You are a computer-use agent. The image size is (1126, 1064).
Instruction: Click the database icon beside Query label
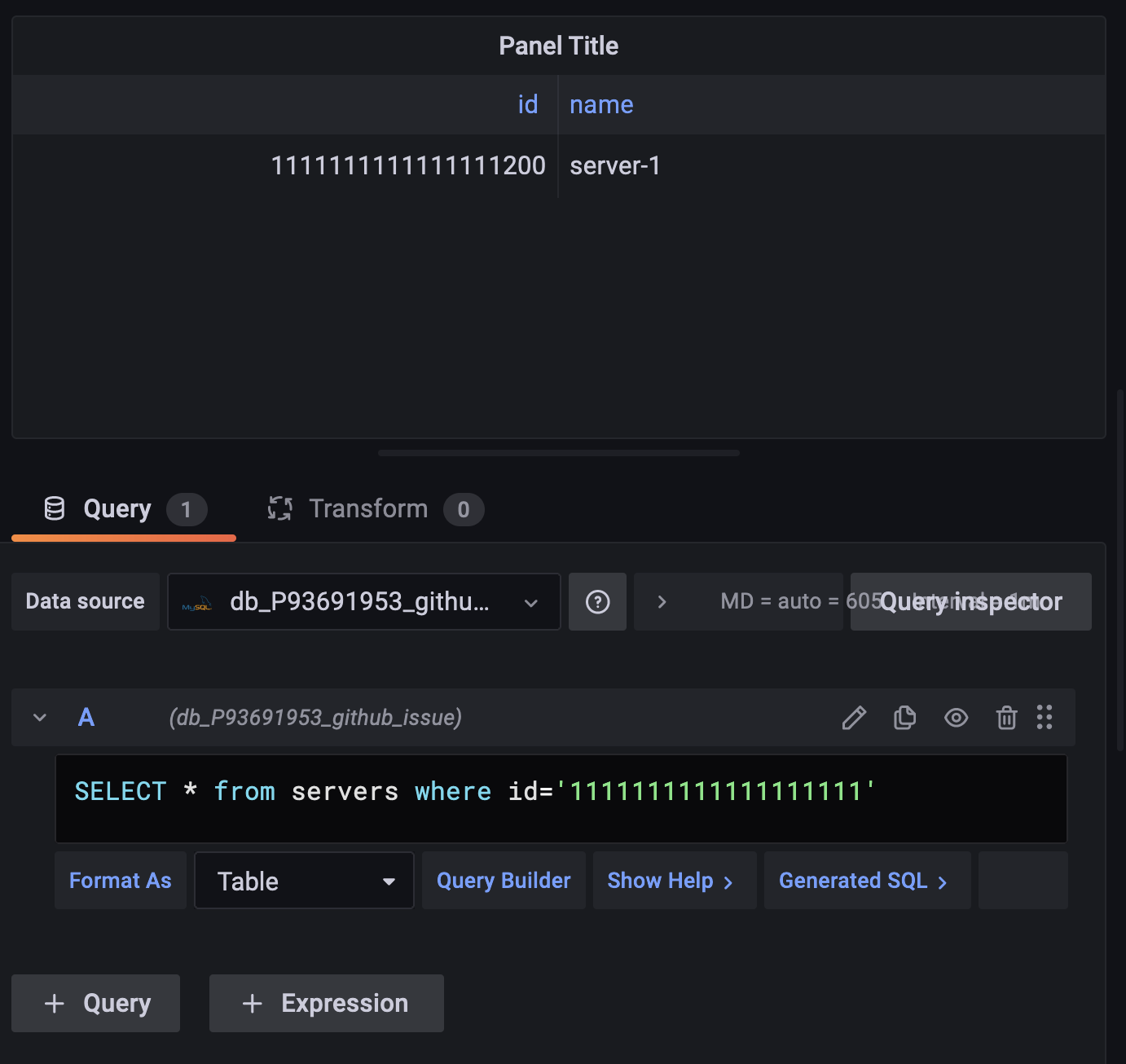pyautogui.click(x=54, y=508)
